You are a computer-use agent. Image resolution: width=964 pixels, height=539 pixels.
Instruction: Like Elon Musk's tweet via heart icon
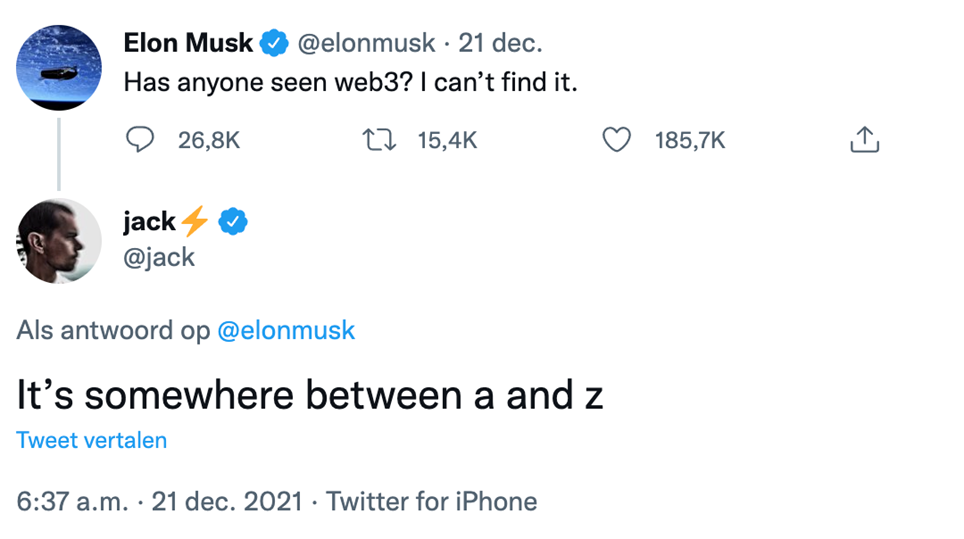pyautogui.click(x=617, y=141)
